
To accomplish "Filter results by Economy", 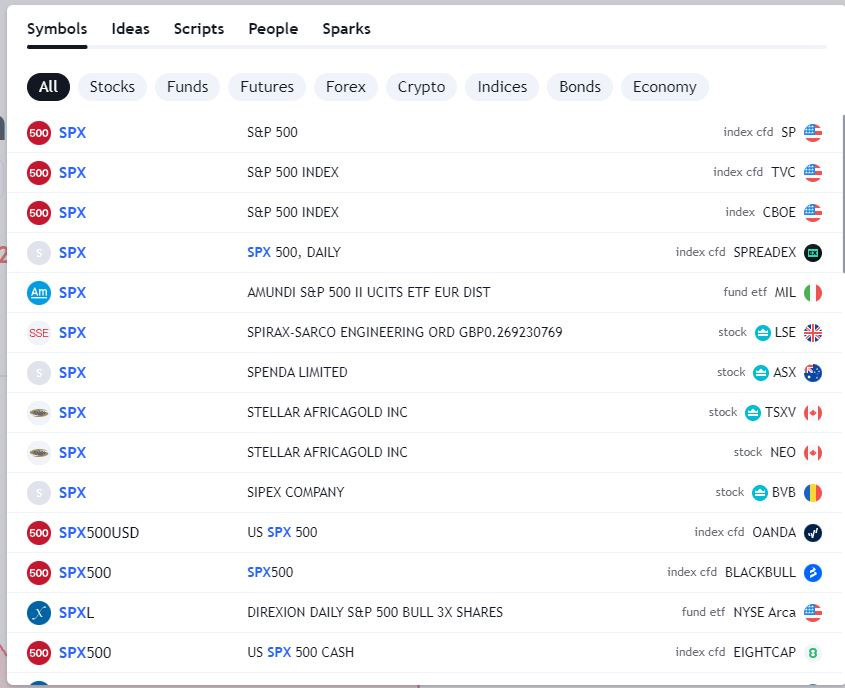I will point(664,87).
